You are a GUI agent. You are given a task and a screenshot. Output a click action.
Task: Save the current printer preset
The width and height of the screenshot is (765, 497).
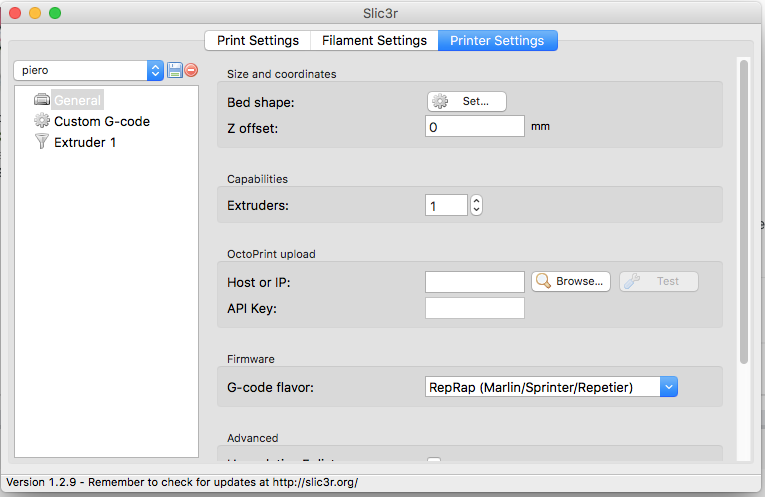pyautogui.click(x=175, y=70)
